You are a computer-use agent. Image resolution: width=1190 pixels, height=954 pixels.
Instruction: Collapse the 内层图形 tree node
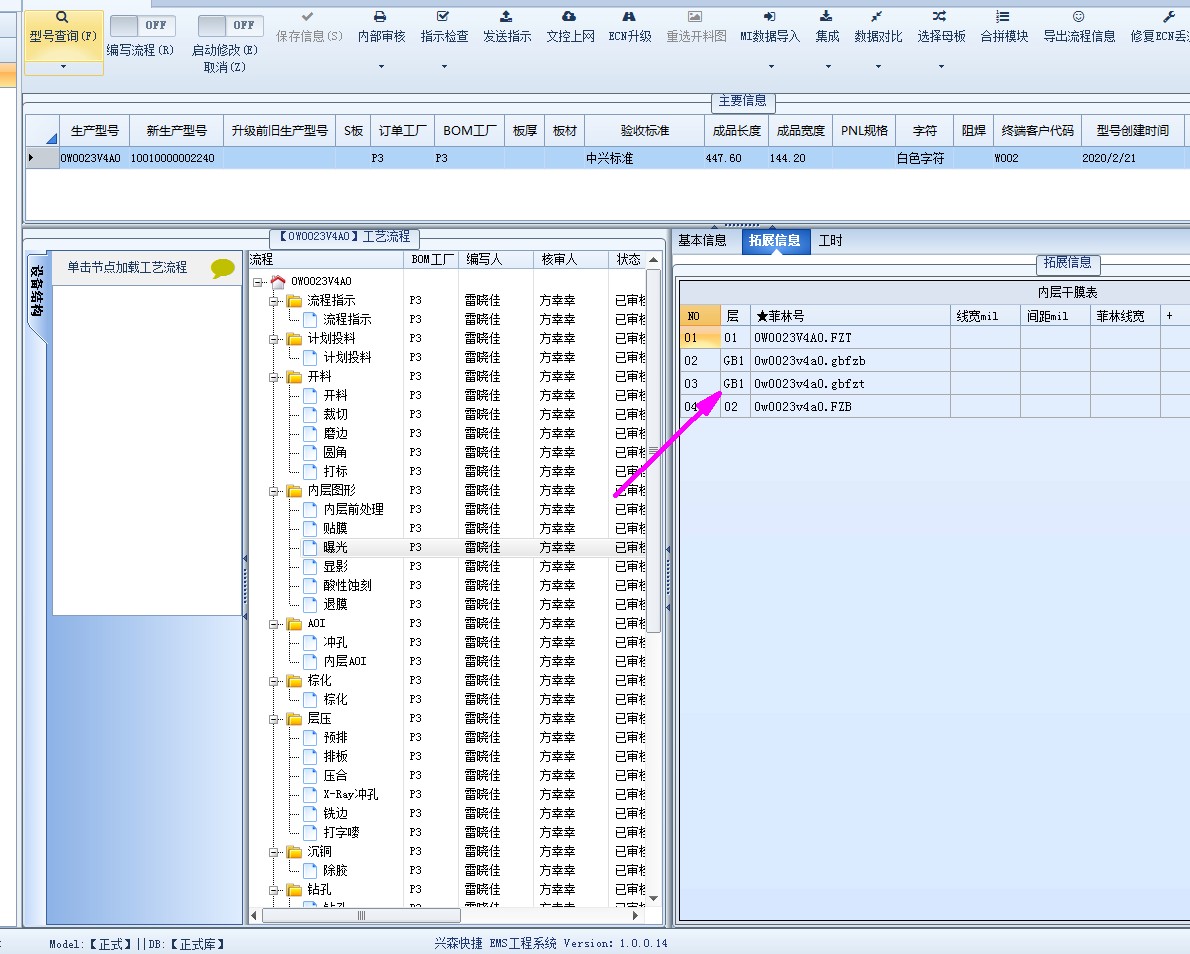click(x=274, y=491)
